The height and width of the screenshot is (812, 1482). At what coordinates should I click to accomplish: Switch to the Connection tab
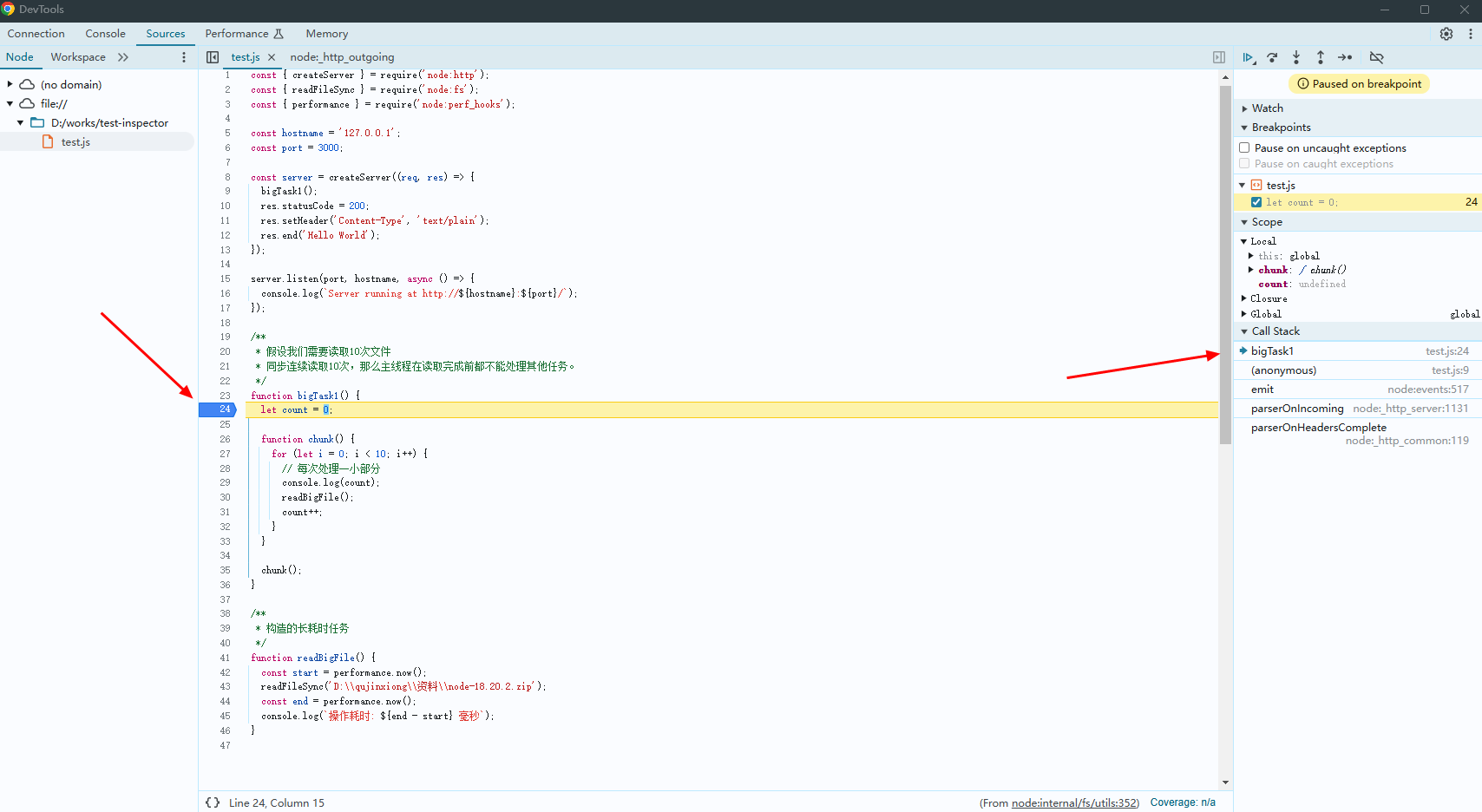[x=36, y=34]
